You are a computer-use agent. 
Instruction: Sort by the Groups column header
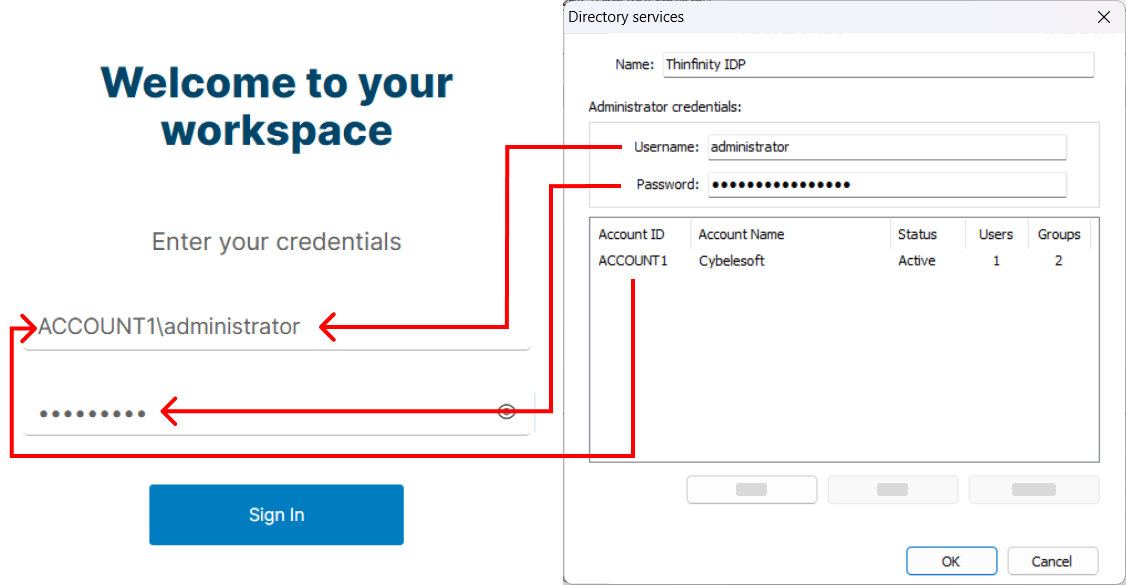tap(1059, 235)
